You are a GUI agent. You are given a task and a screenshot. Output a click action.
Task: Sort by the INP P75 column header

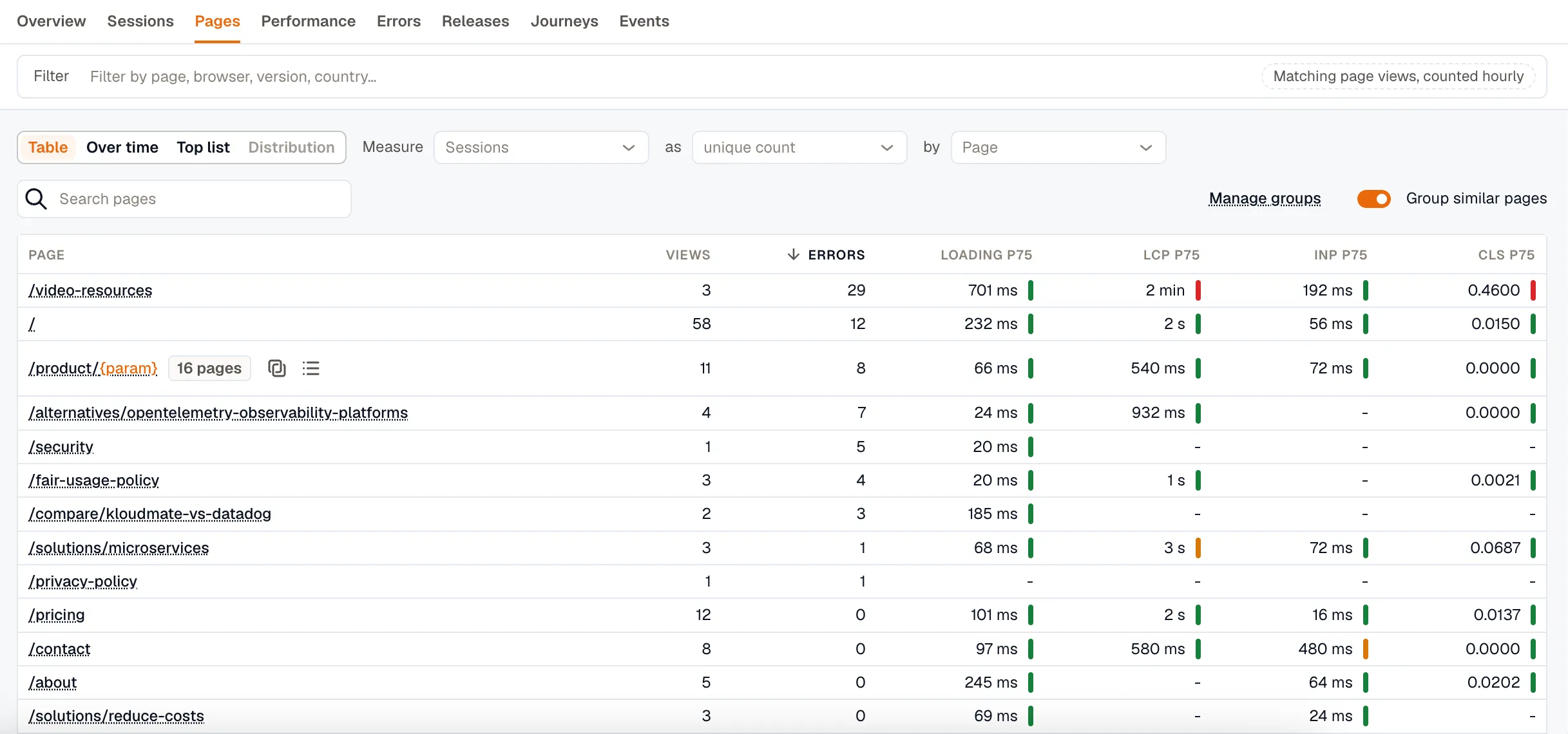(1341, 255)
